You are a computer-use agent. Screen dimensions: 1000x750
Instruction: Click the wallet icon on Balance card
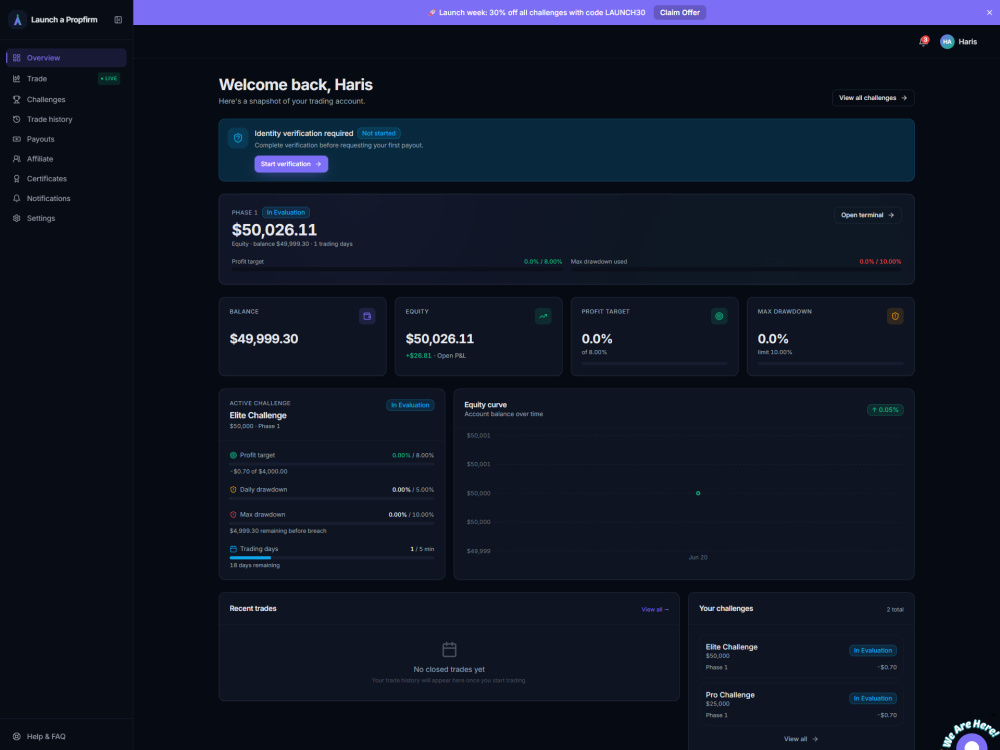[x=367, y=316]
